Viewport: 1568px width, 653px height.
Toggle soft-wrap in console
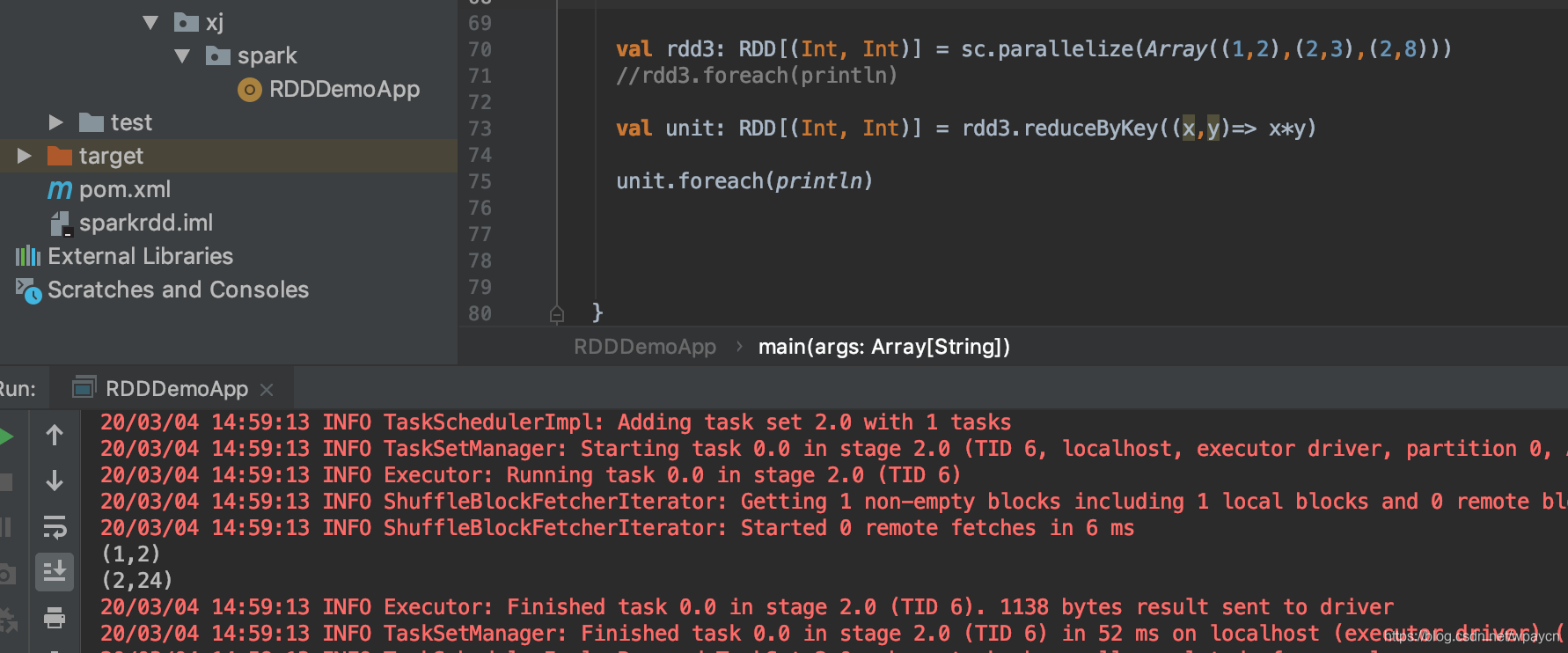(x=55, y=527)
